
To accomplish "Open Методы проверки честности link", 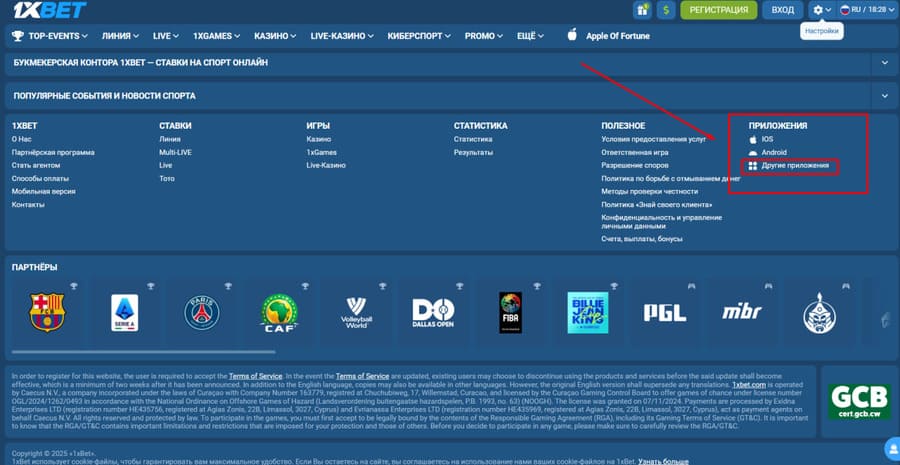I will click(x=650, y=192).
